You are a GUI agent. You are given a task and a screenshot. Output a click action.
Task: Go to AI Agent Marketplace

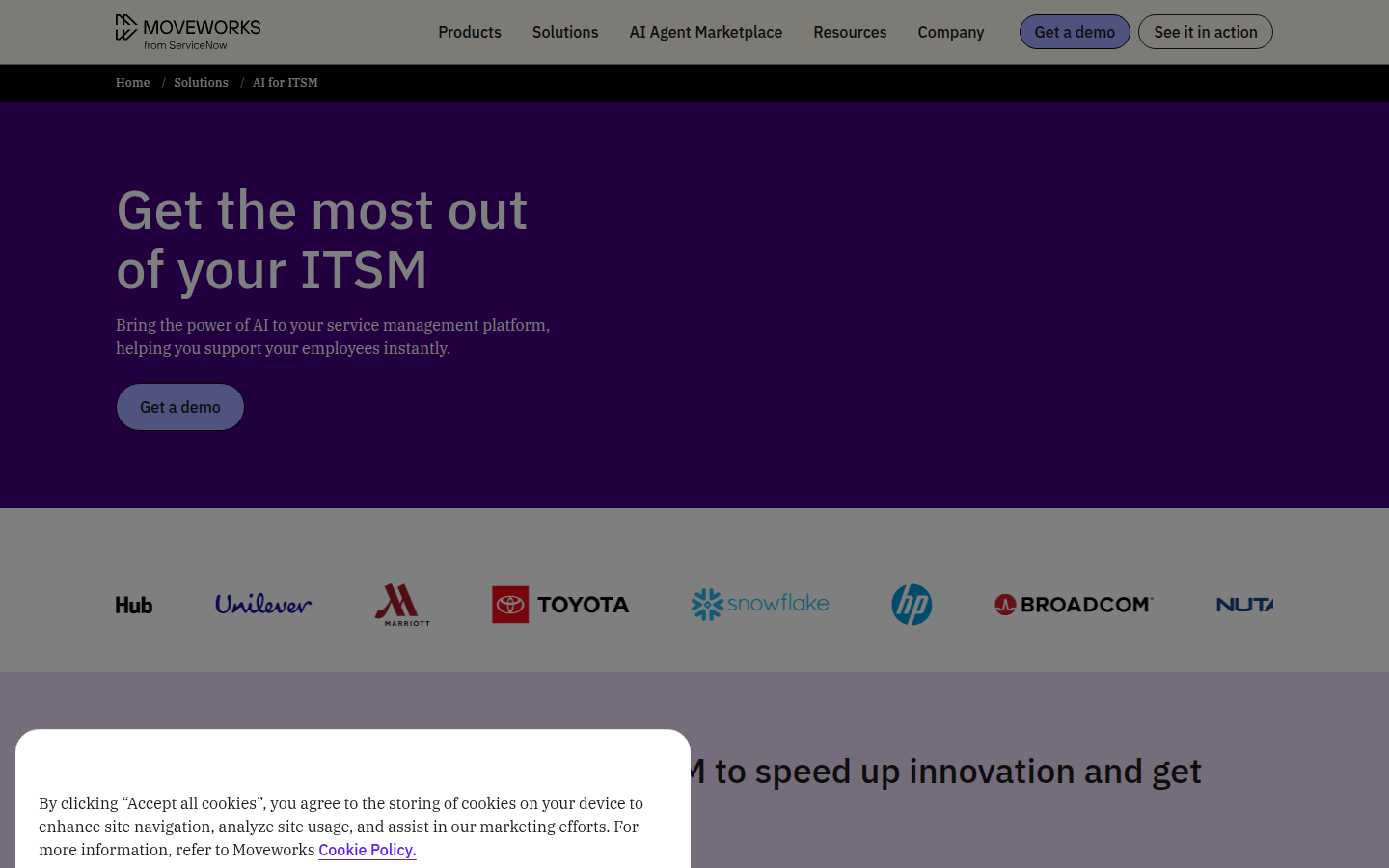[x=706, y=32]
